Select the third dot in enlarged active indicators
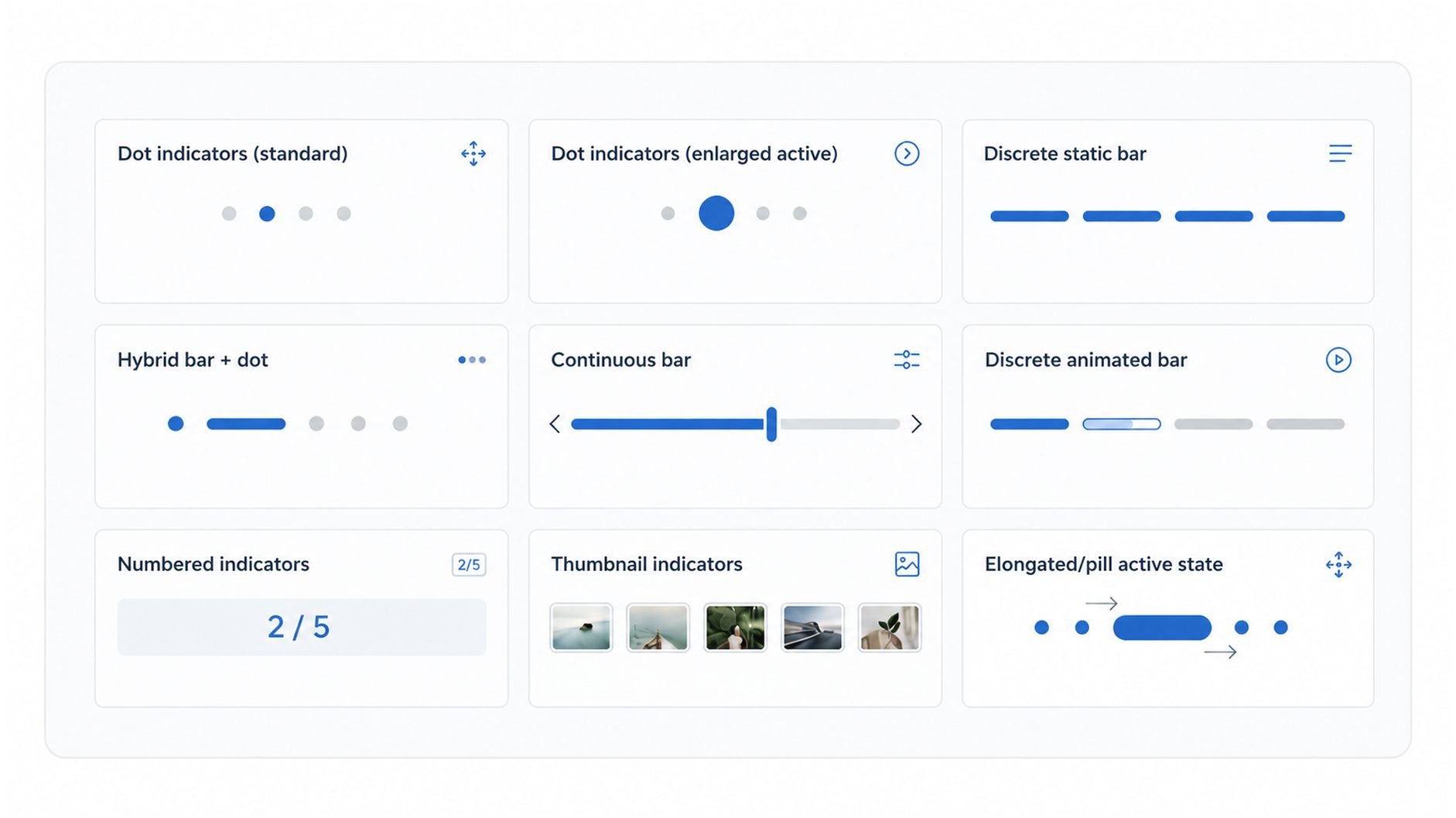The width and height of the screenshot is (1456, 818). [x=763, y=214]
